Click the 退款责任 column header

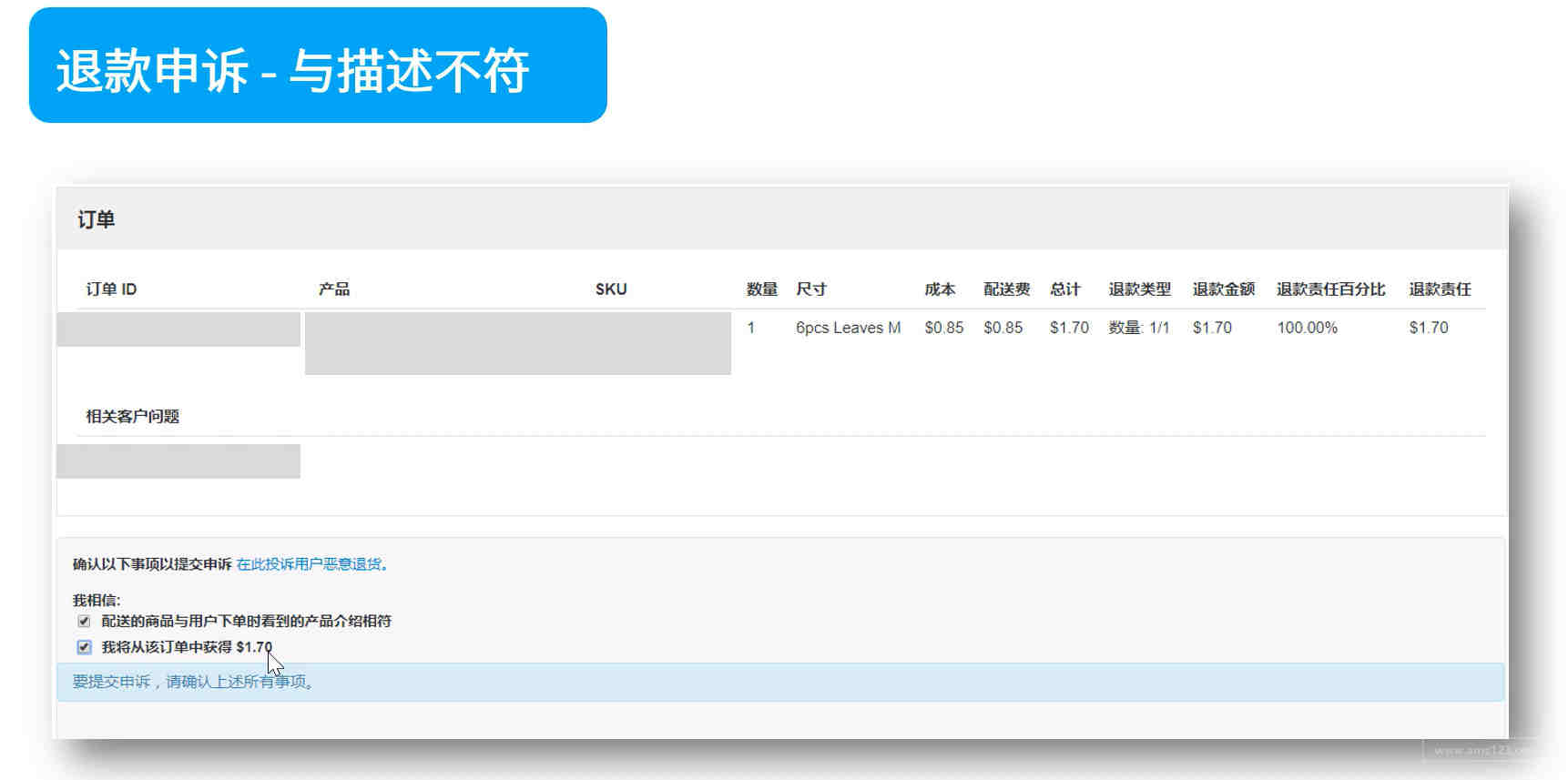pos(1440,289)
